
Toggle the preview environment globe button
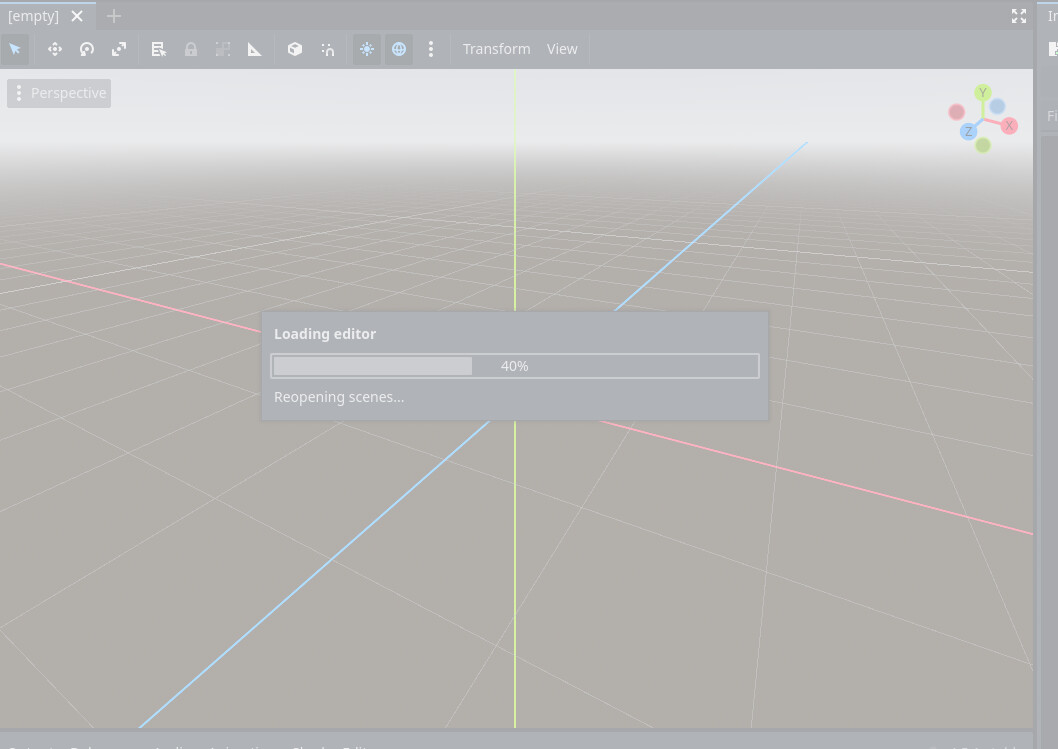coord(399,49)
